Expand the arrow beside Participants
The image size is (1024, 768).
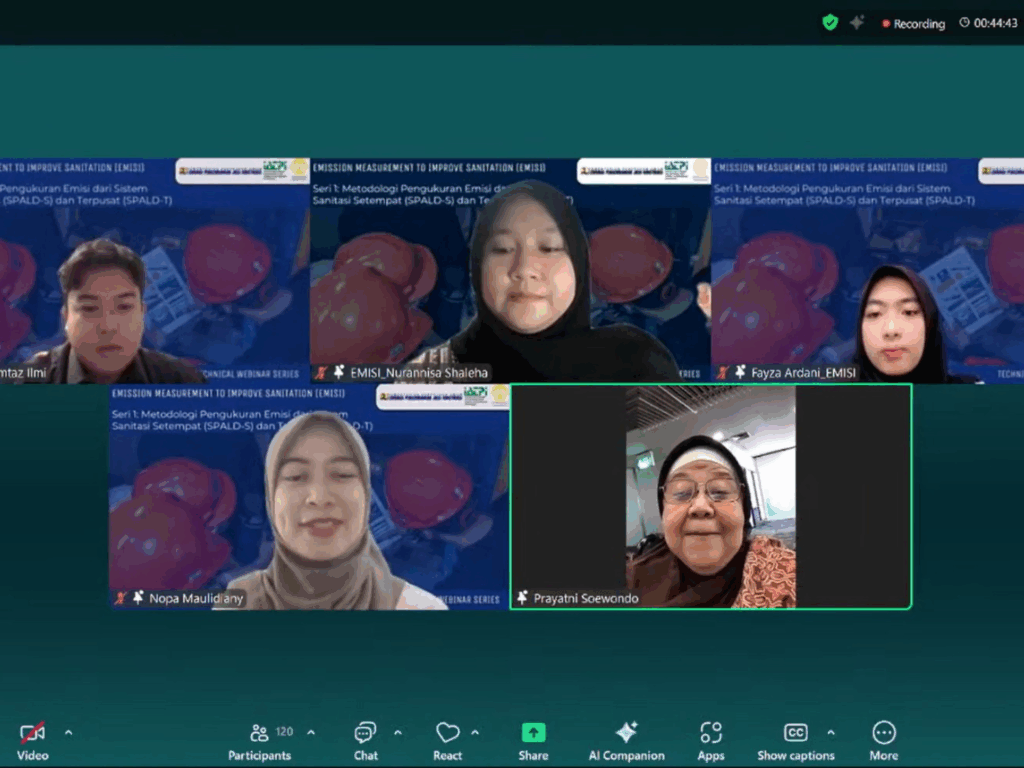click(x=311, y=733)
